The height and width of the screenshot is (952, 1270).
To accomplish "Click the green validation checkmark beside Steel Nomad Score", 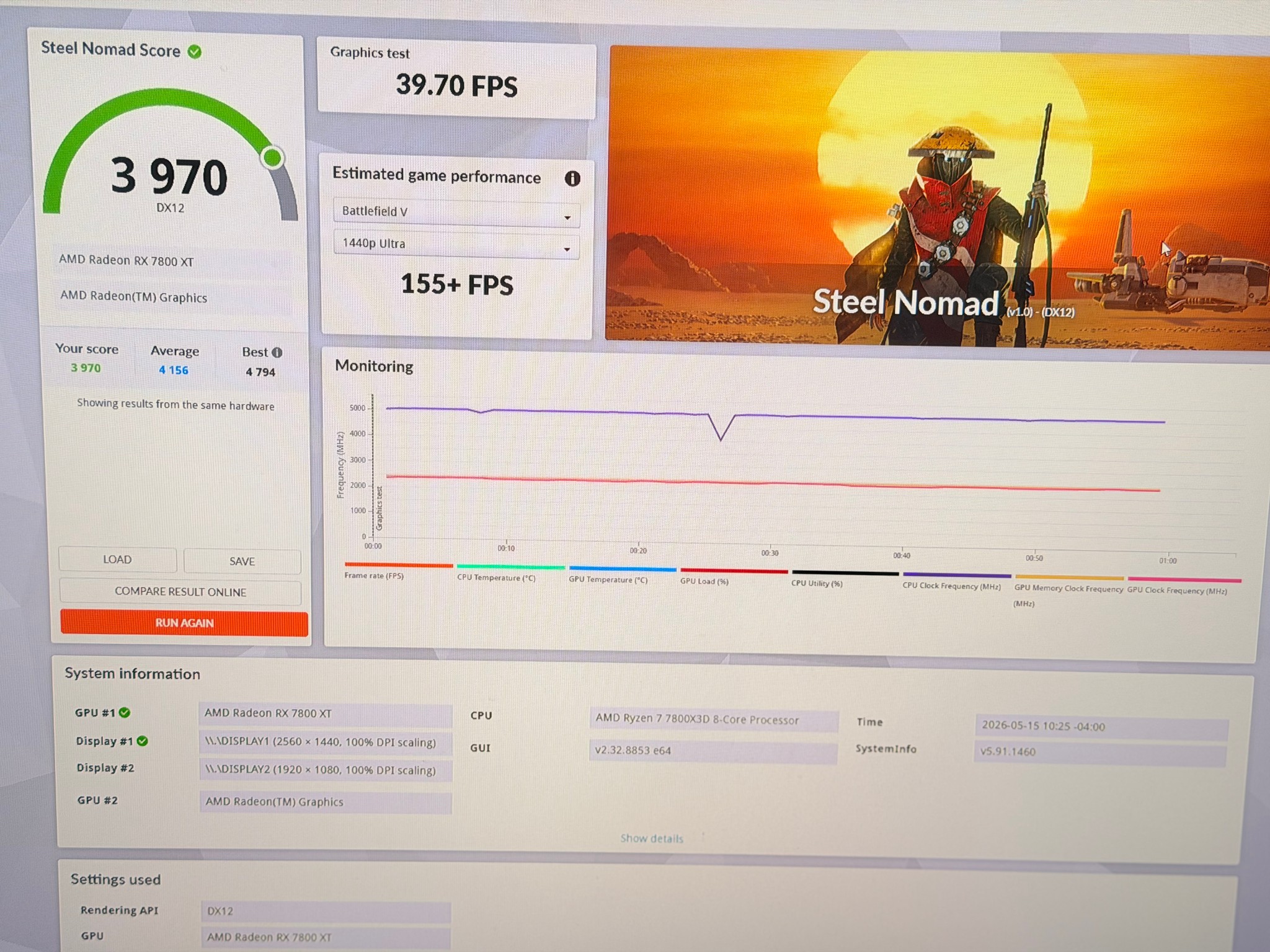I will tap(195, 52).
